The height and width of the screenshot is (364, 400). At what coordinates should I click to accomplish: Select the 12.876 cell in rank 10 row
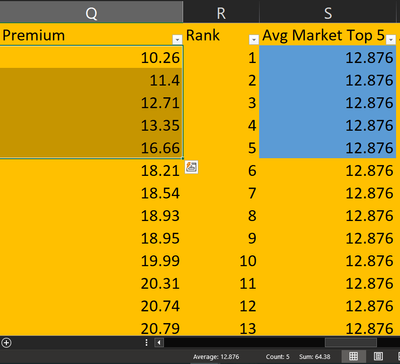(x=328, y=261)
